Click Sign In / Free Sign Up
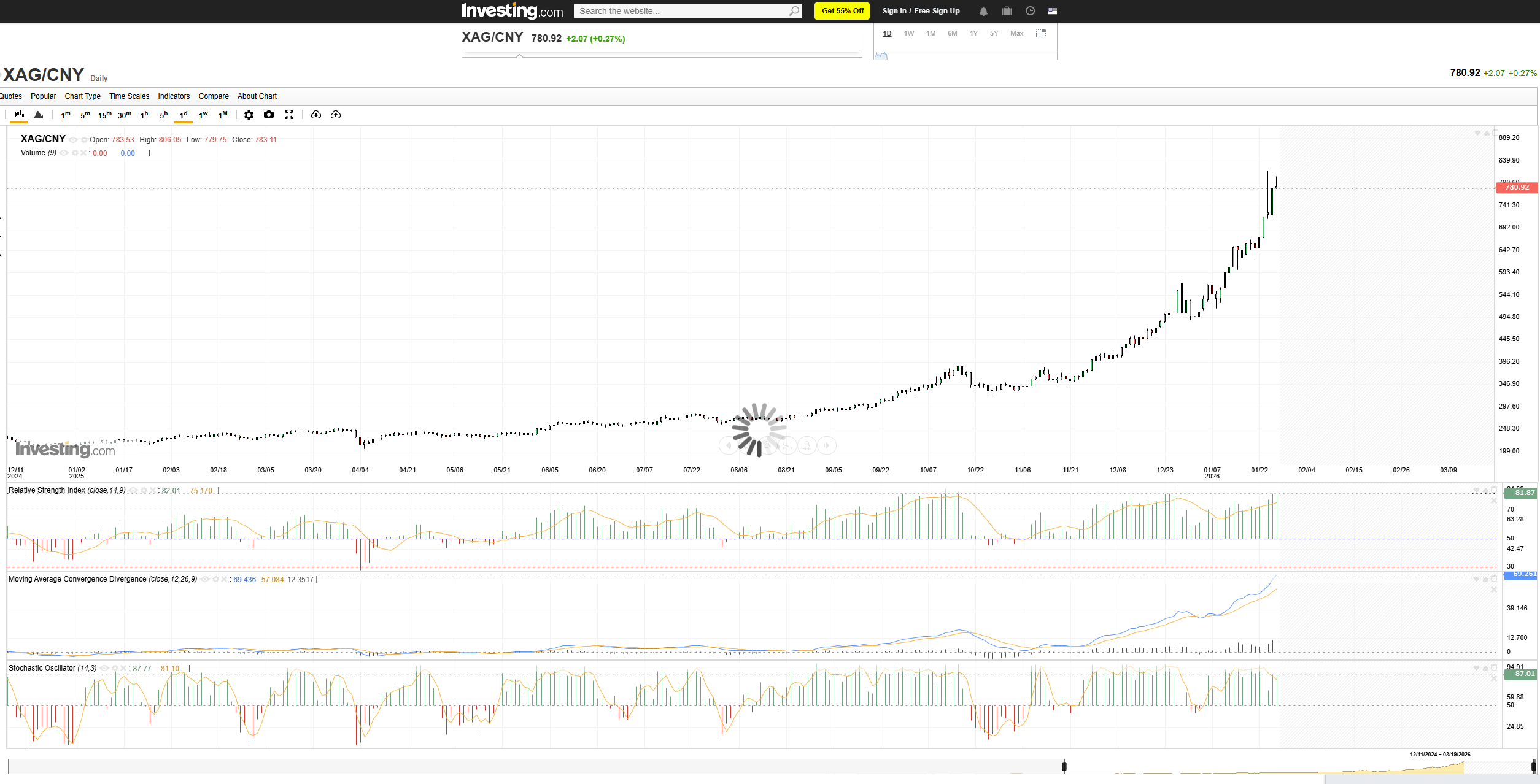This screenshot has width=1540, height=784. [x=921, y=11]
